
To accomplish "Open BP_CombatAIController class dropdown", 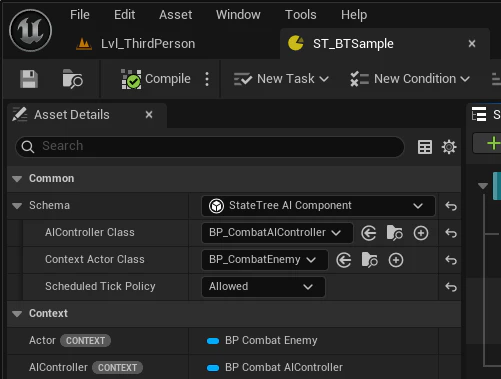I will coord(277,233).
